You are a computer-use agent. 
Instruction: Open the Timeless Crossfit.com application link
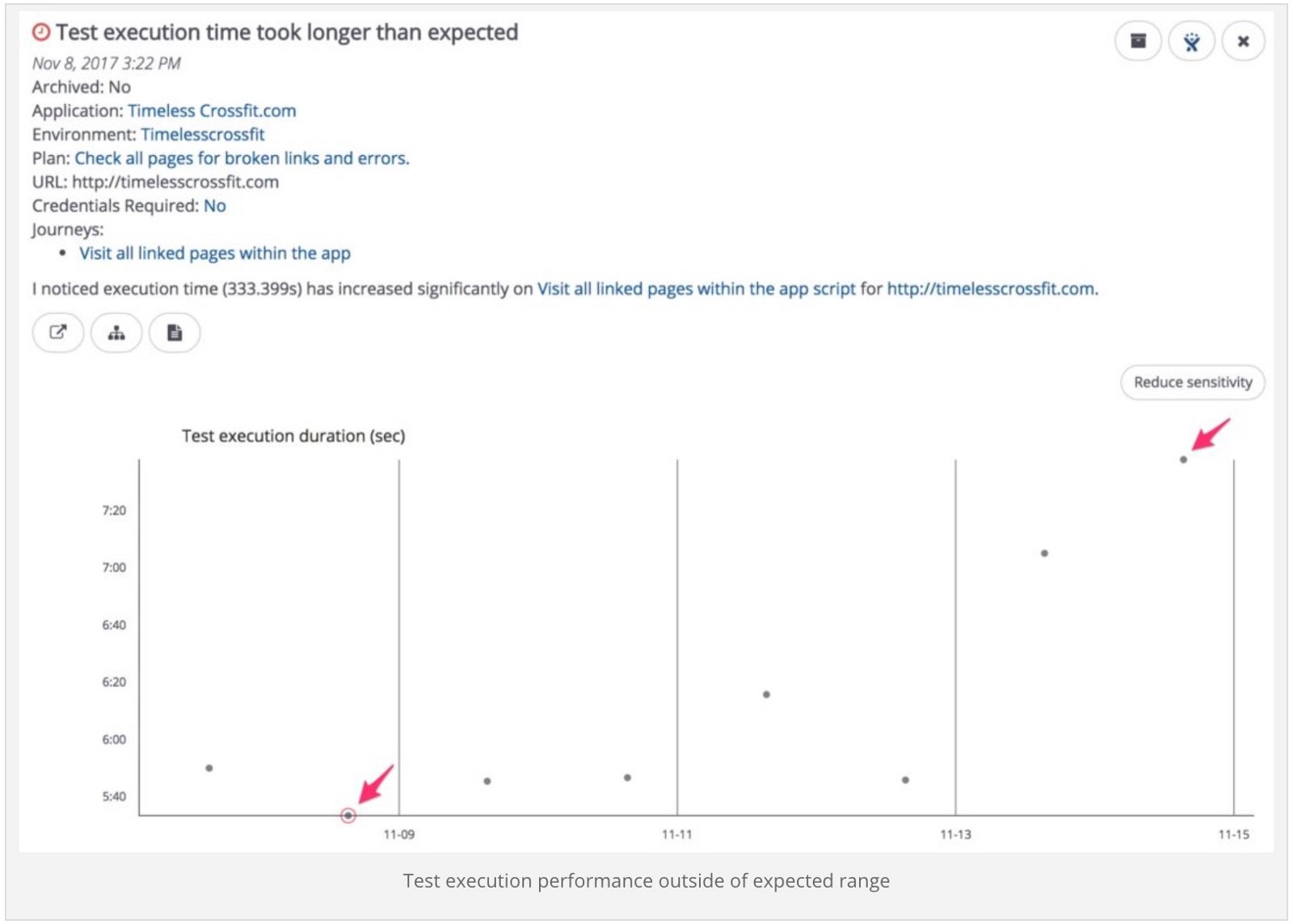point(212,111)
